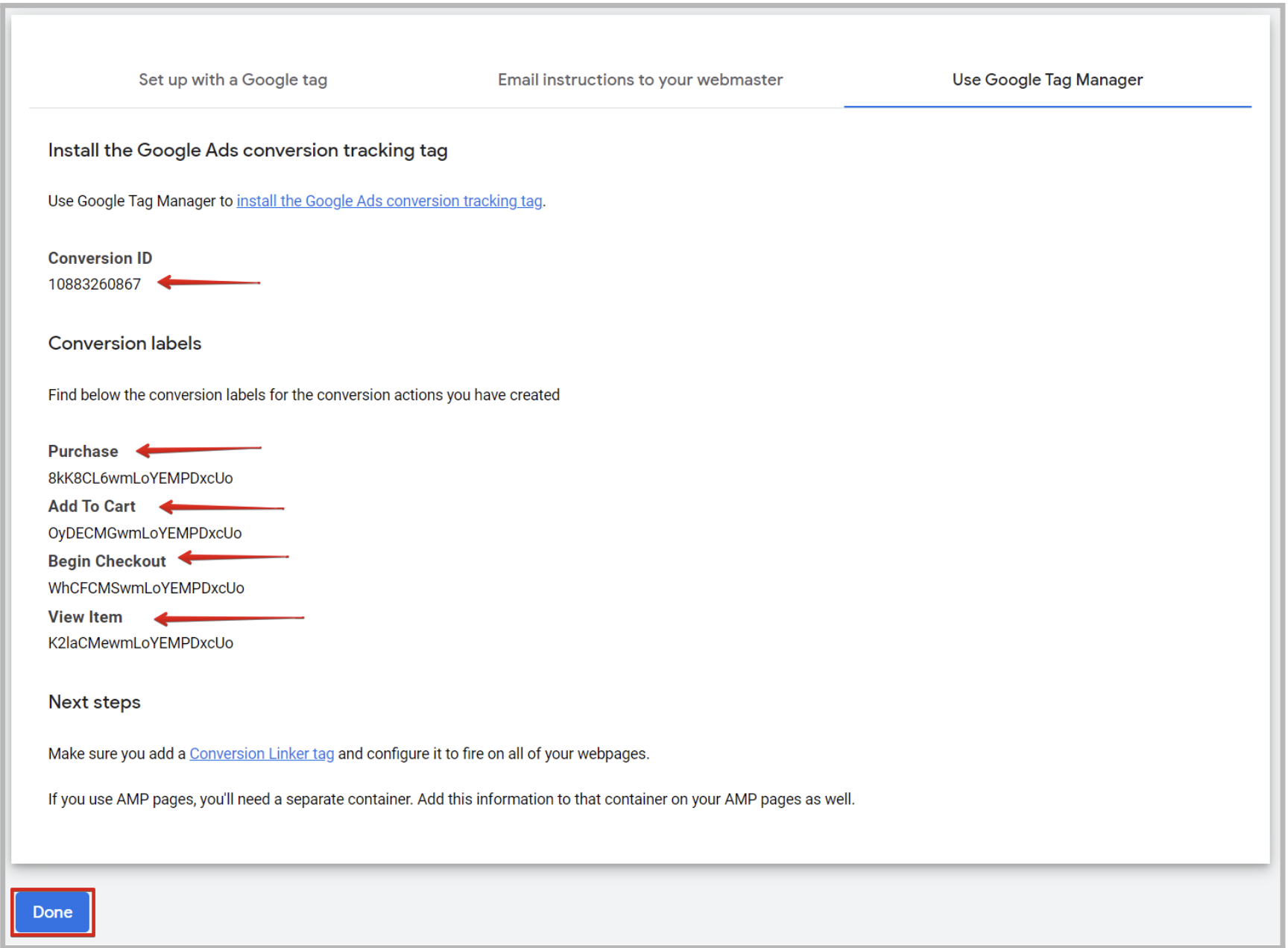Click the Add To Cart label heading

click(x=92, y=506)
